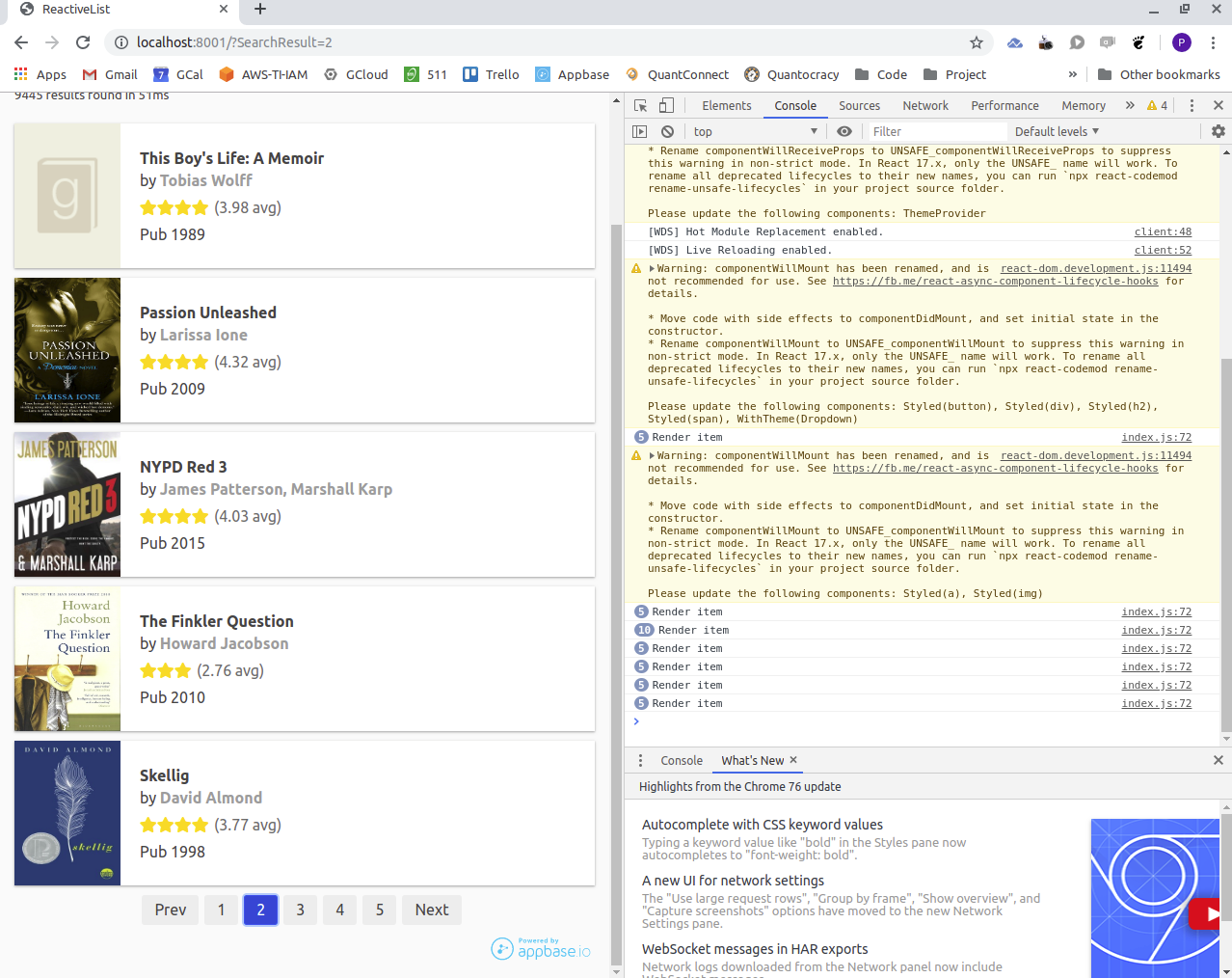Close the What's New tab

[793, 760]
